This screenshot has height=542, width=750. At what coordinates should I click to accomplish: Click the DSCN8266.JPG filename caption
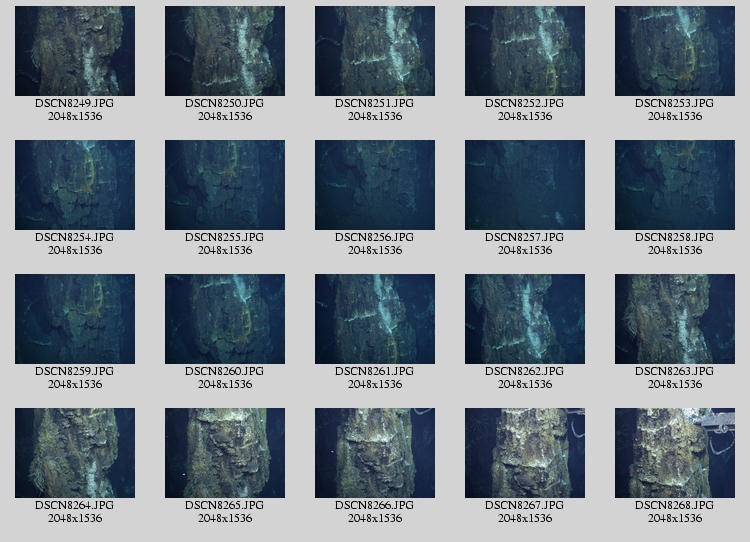(x=374, y=505)
